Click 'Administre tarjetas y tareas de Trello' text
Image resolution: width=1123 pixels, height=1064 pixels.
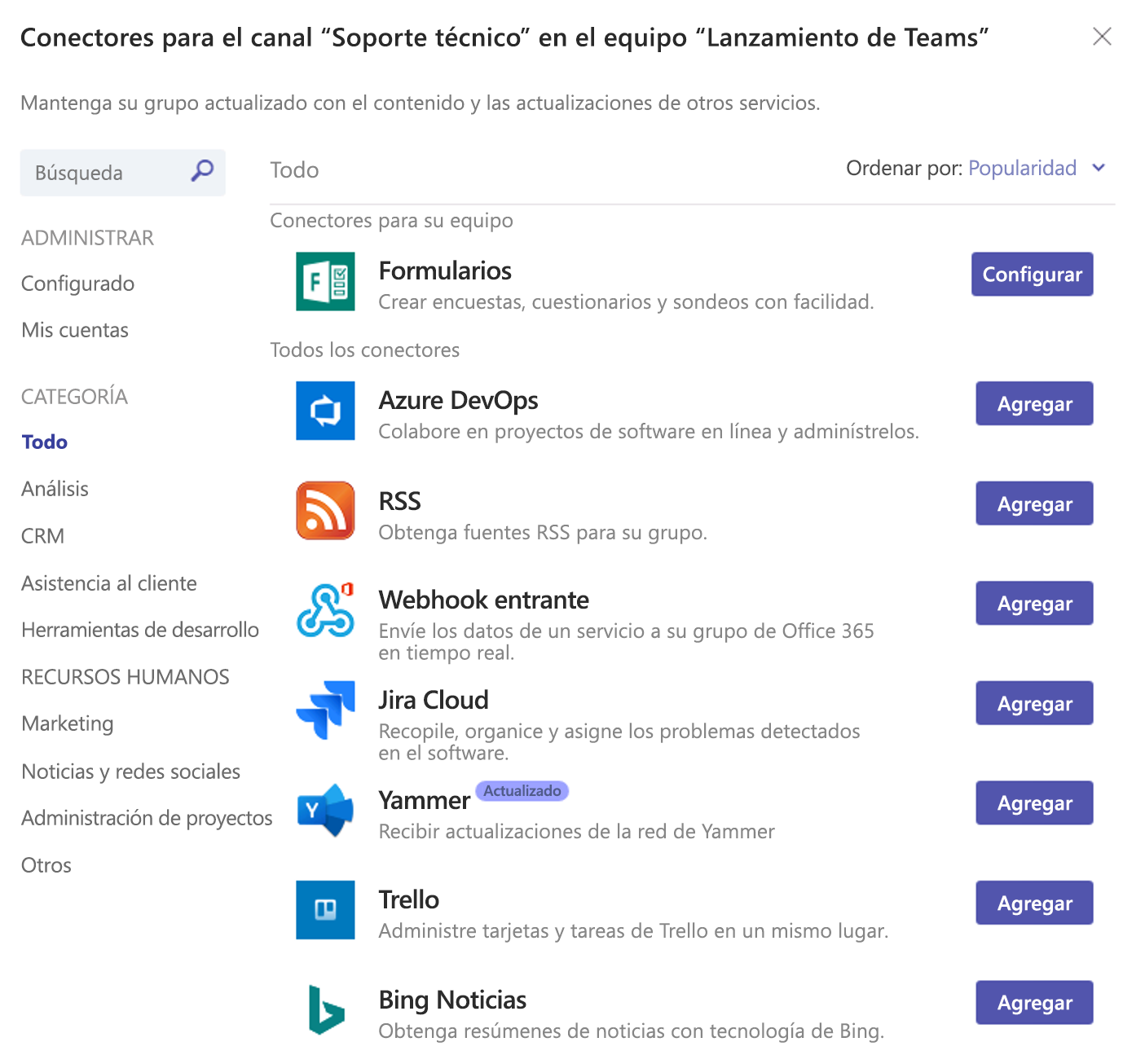tap(633, 931)
